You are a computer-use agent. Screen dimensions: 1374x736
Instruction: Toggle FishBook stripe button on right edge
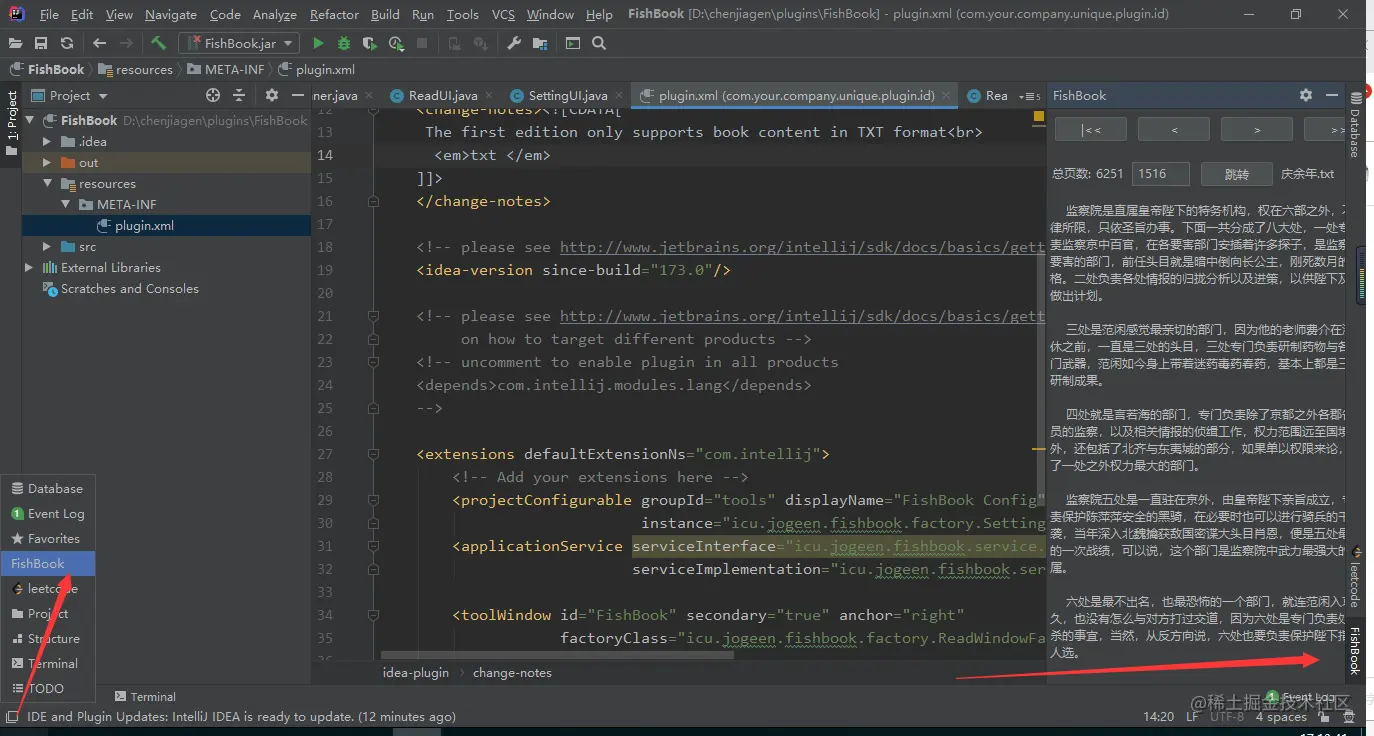click(x=1356, y=650)
